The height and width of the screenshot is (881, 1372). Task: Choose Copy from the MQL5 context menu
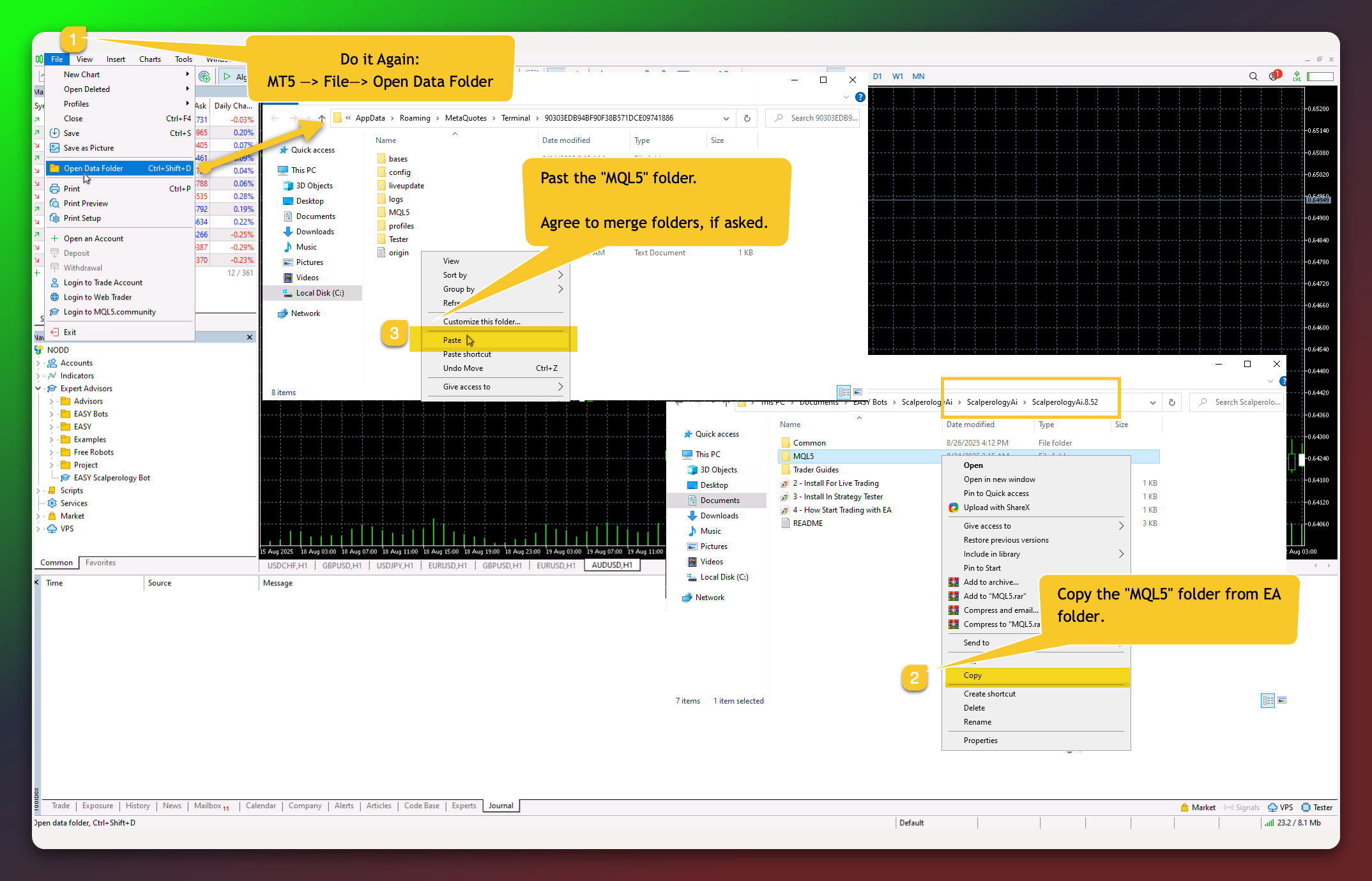[972, 675]
